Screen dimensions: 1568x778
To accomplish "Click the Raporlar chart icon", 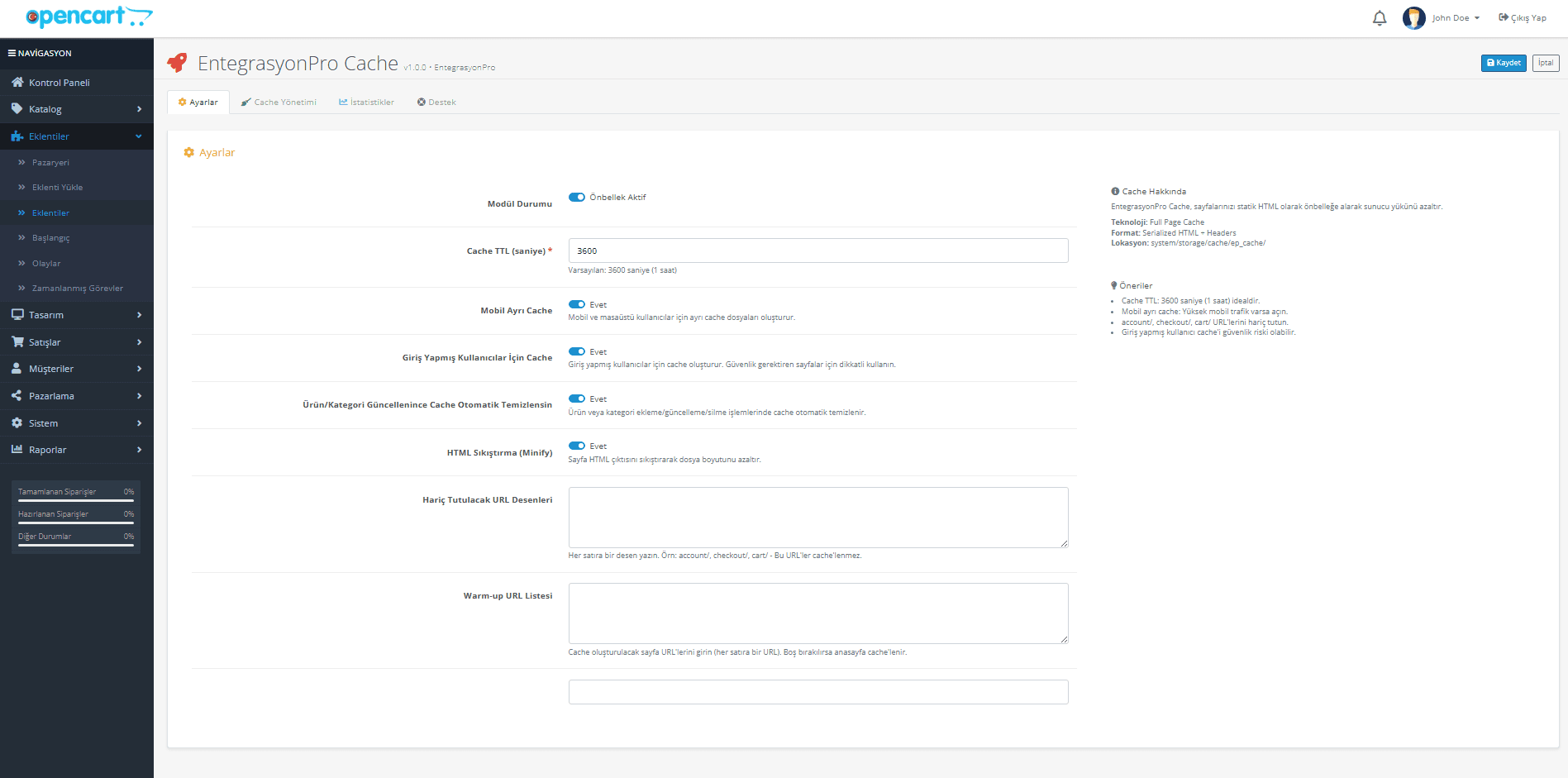I will (x=17, y=450).
